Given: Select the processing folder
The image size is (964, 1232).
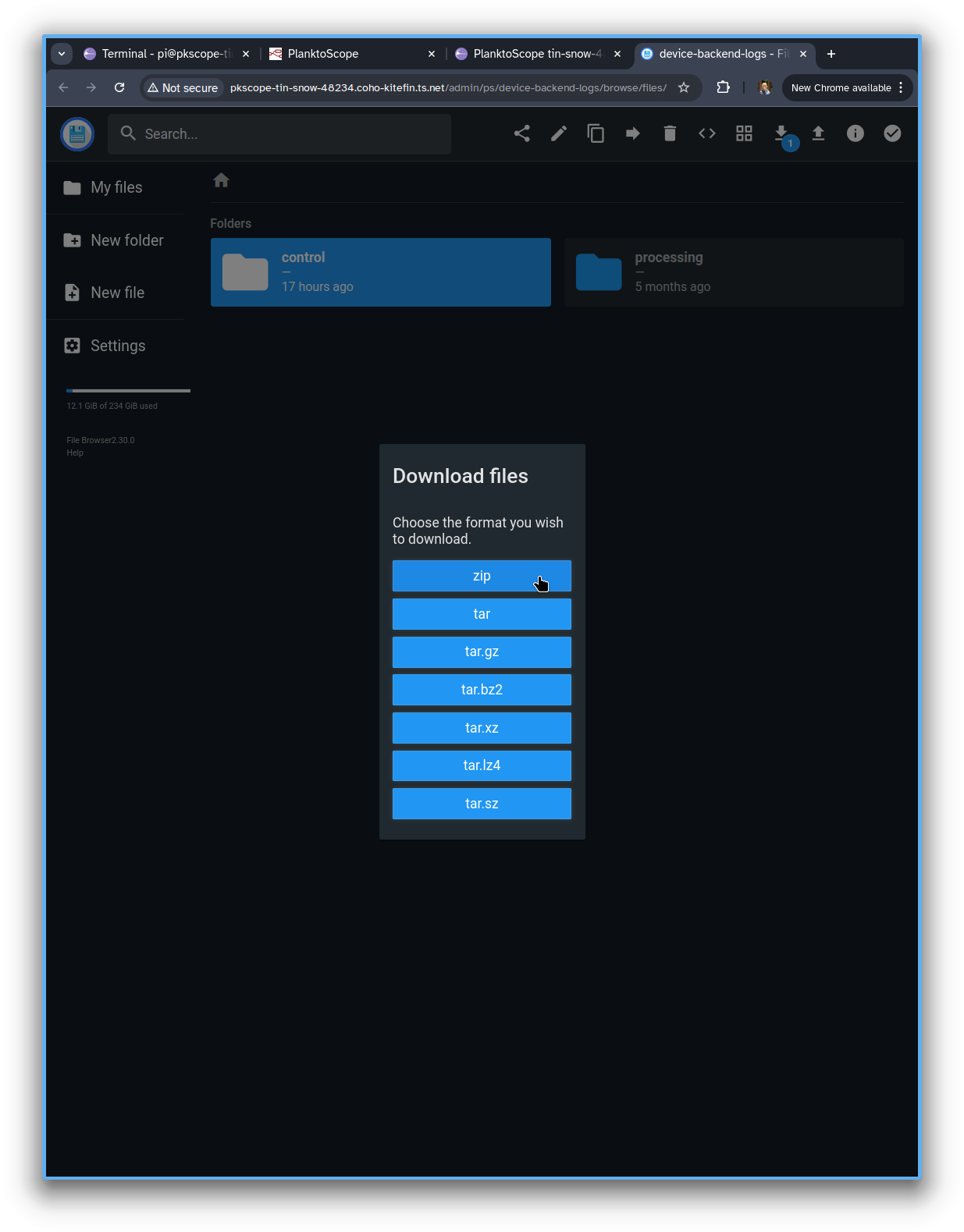Looking at the screenshot, I should [734, 272].
